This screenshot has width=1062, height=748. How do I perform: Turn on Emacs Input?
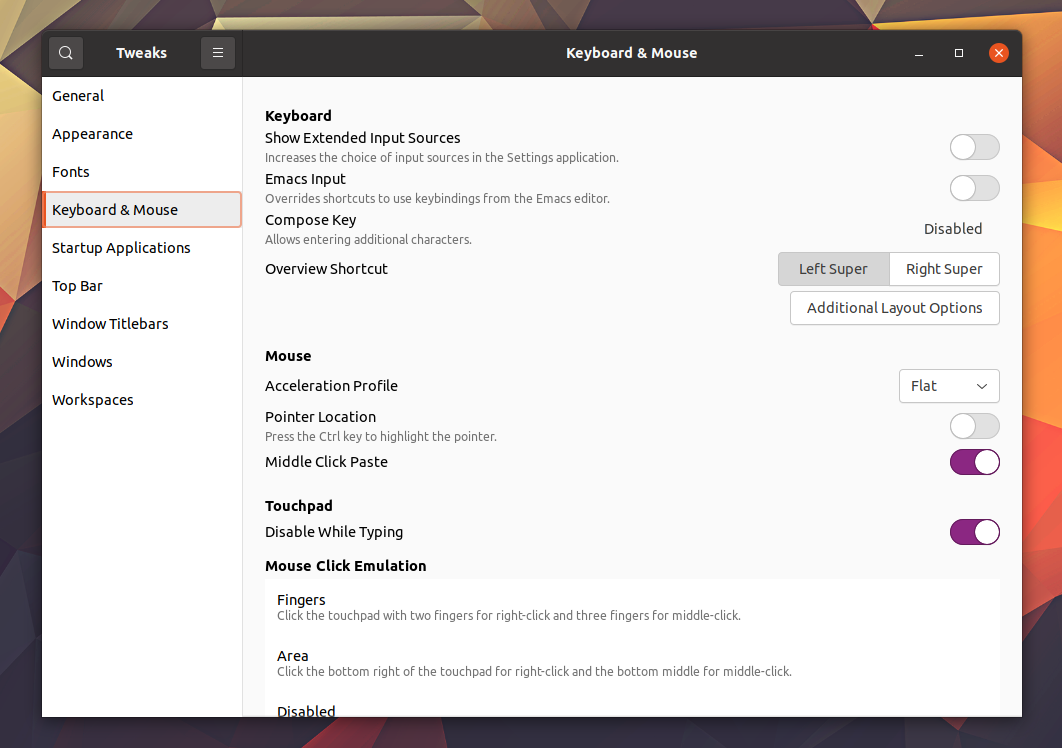click(974, 187)
